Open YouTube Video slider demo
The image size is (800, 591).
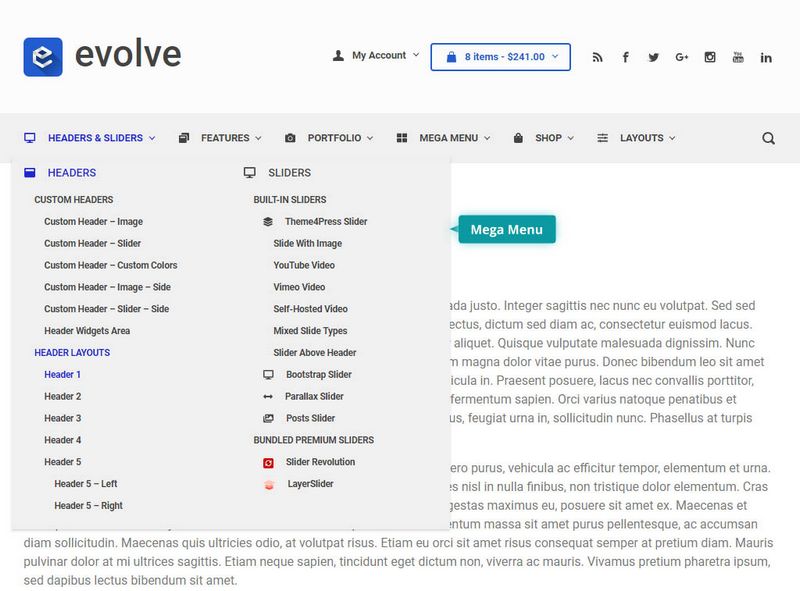304,265
